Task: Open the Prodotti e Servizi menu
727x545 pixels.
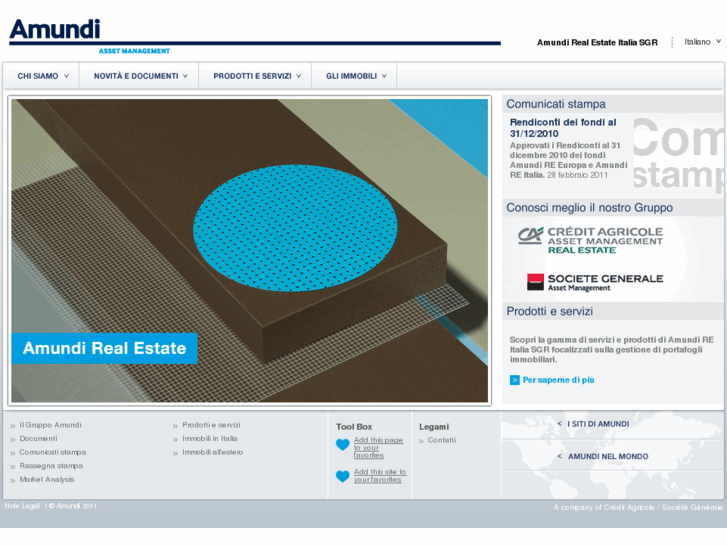Action: tap(256, 76)
